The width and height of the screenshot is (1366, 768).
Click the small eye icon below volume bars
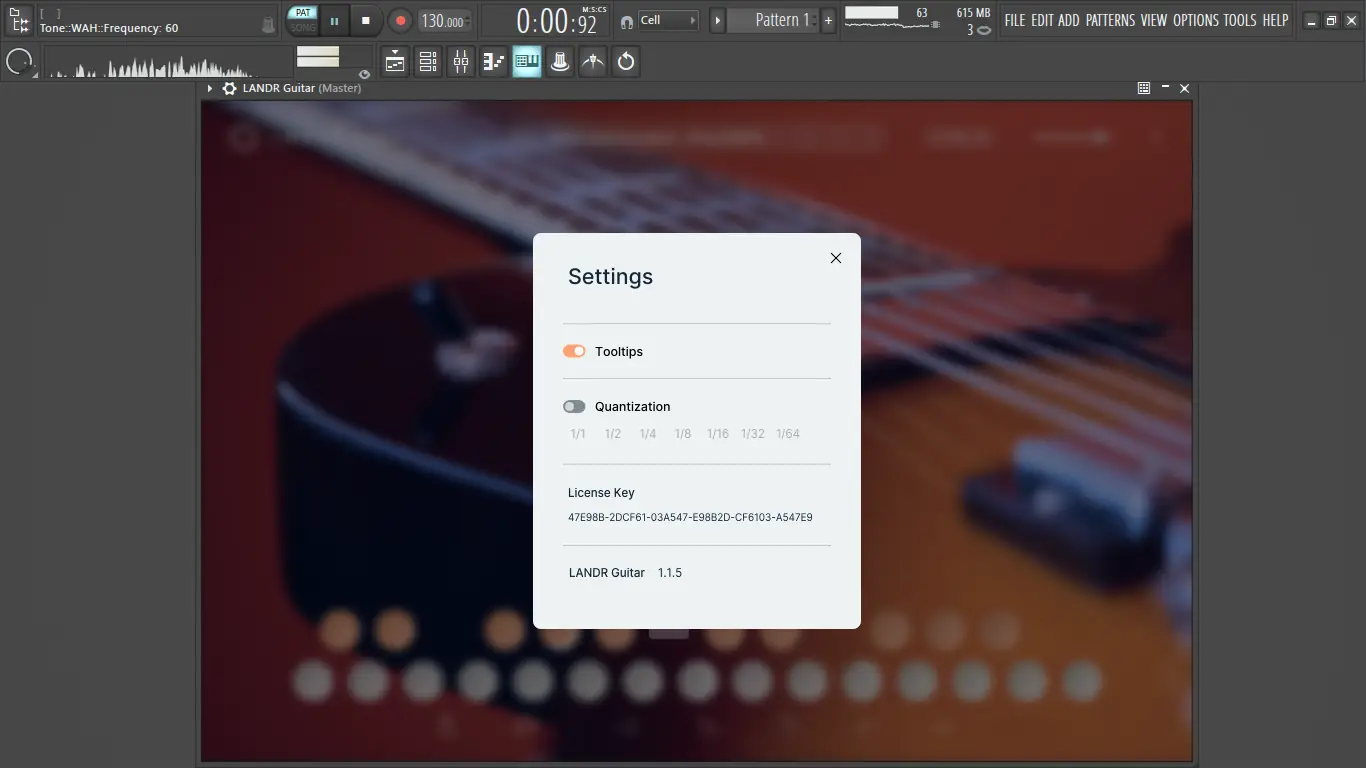pos(364,74)
